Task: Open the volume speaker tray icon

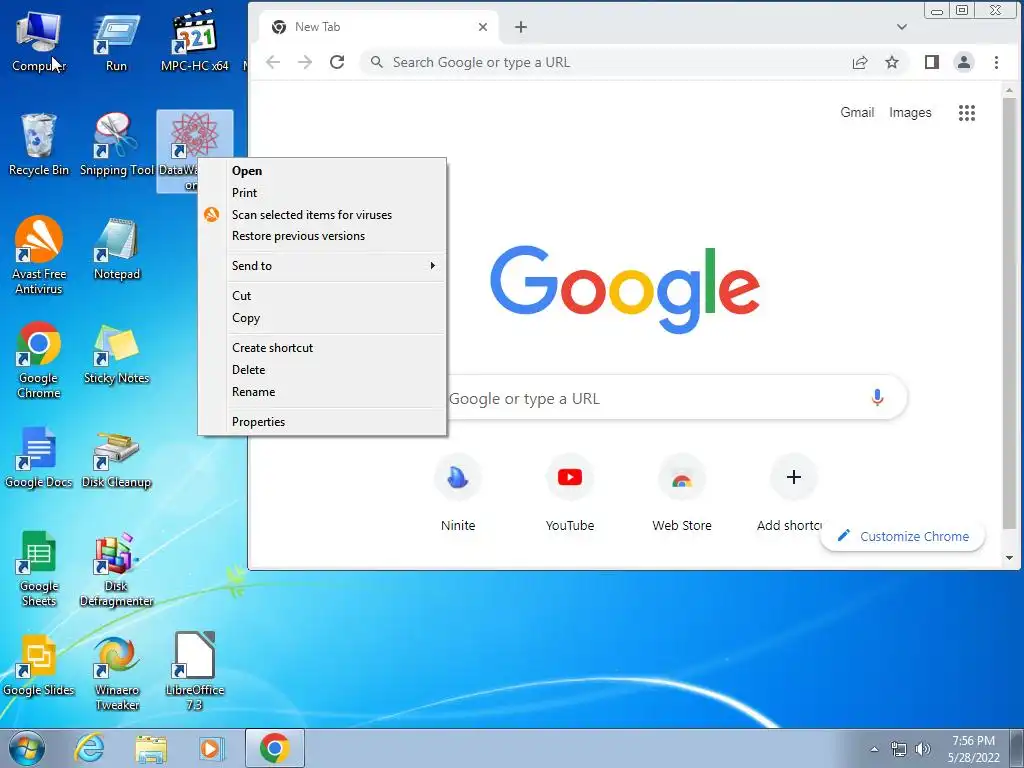Action: click(923, 749)
